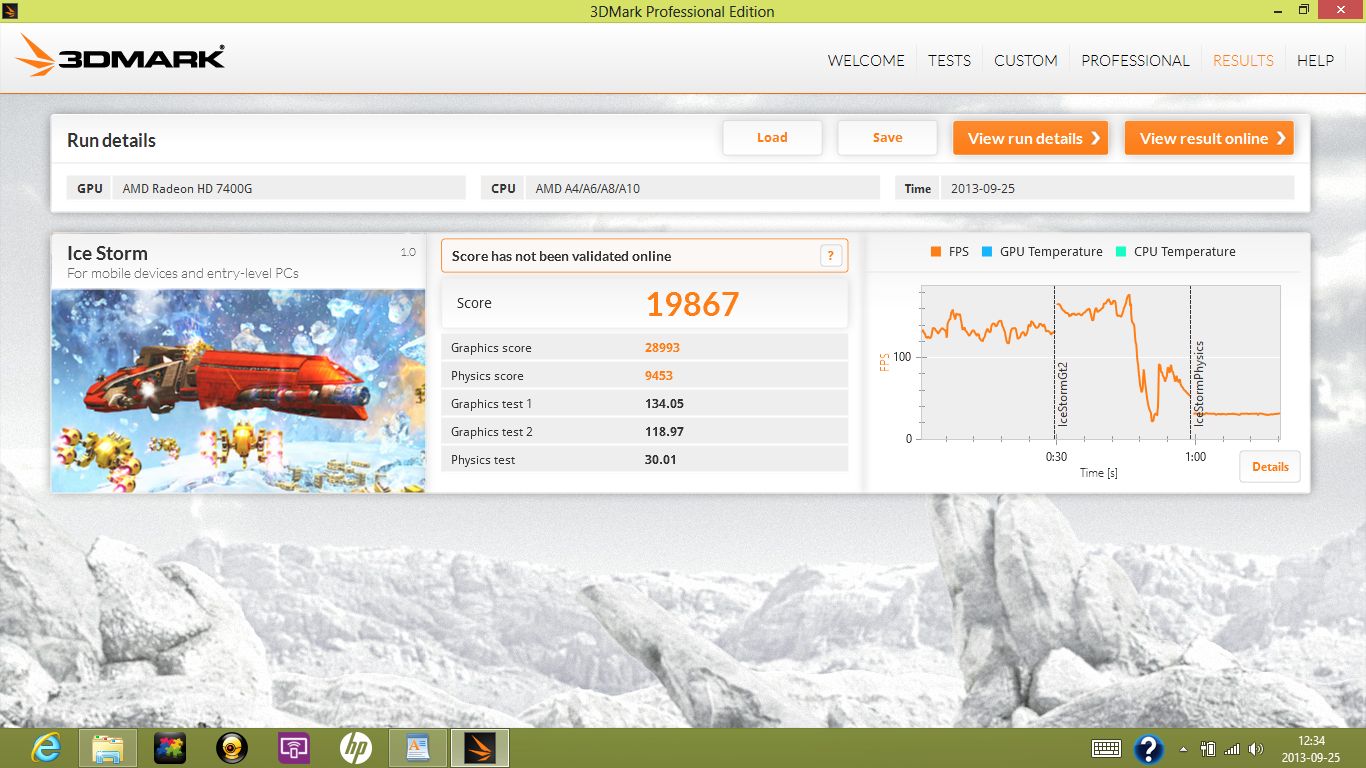The width and height of the screenshot is (1366, 768).
Task: Click the 'Ice Storm' test title
Action: [107, 253]
